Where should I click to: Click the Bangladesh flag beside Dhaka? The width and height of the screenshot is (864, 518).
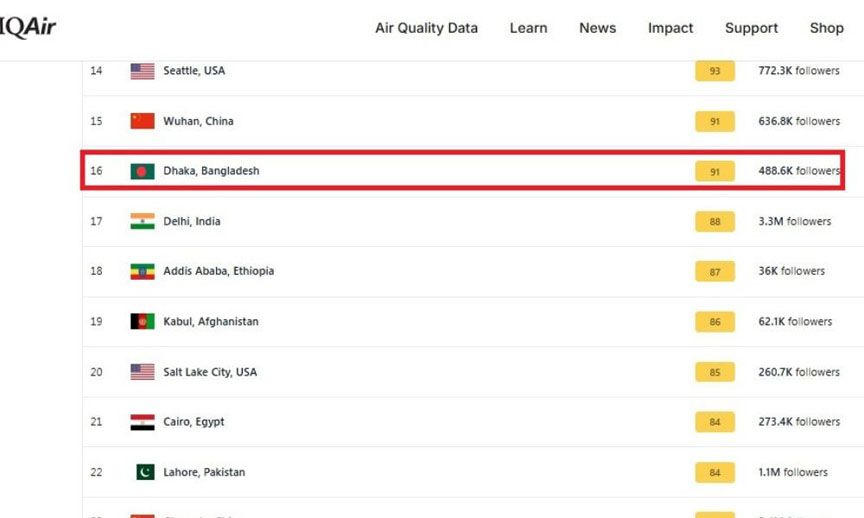pos(142,171)
